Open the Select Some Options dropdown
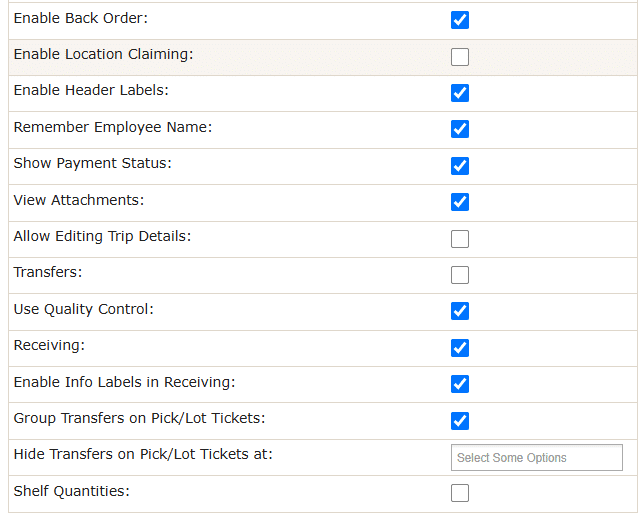643x526 pixels. (536, 458)
